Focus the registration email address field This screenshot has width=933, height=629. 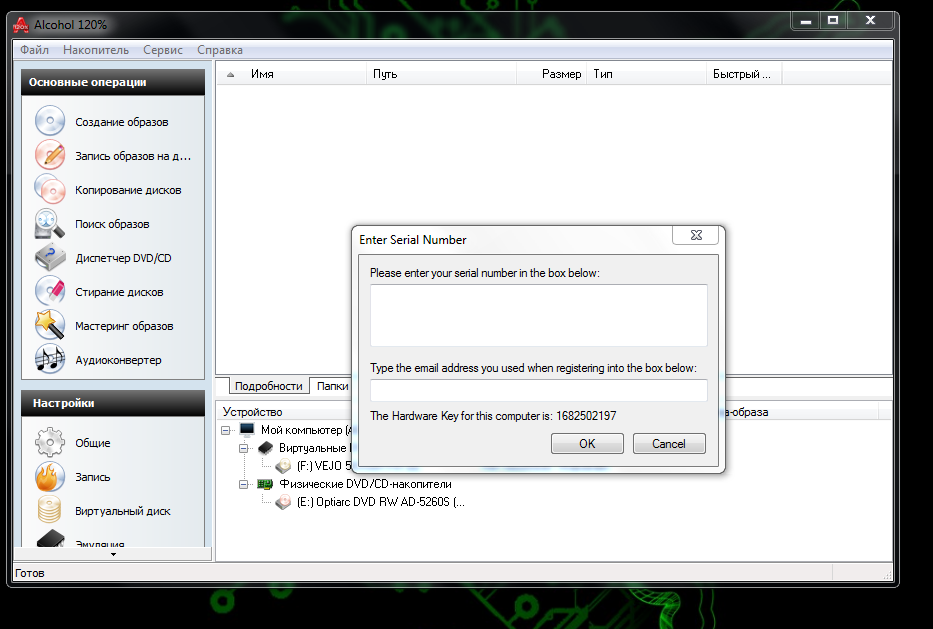538,390
